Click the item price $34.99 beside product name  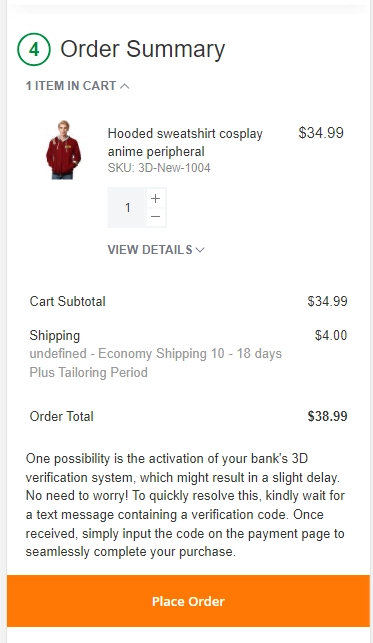tap(321, 133)
